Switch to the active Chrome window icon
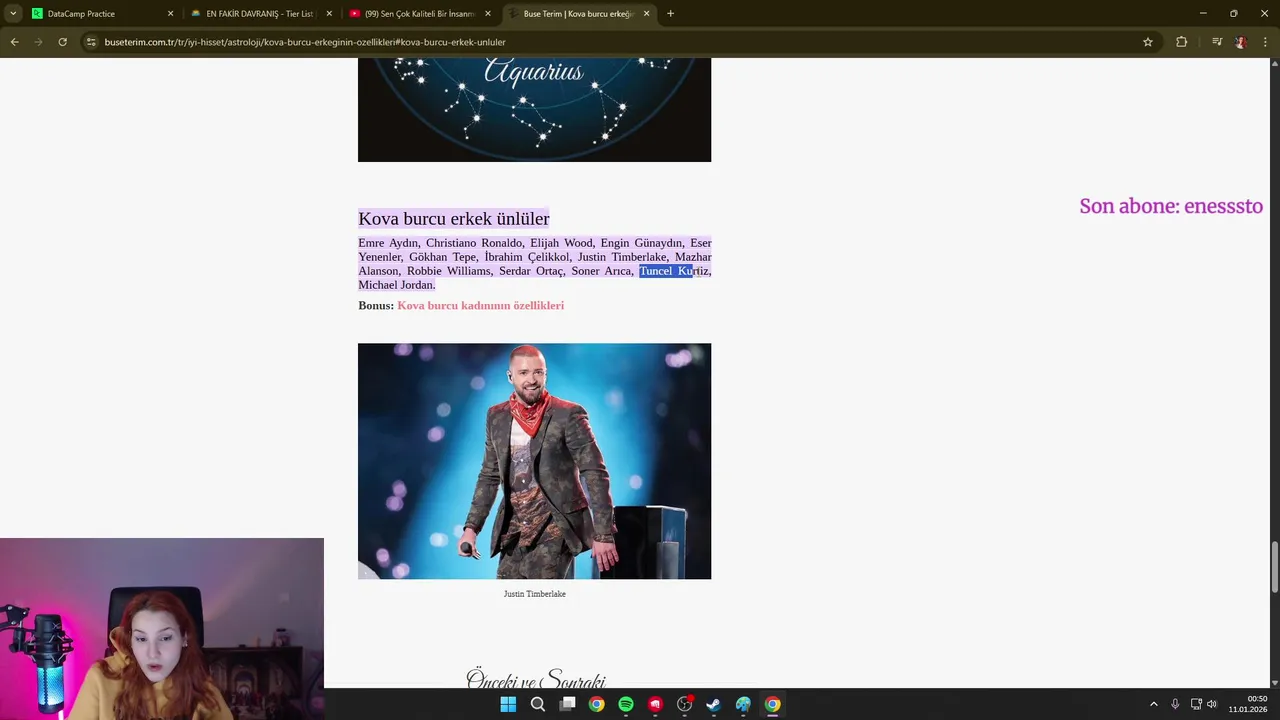The image size is (1280, 720). (772, 704)
